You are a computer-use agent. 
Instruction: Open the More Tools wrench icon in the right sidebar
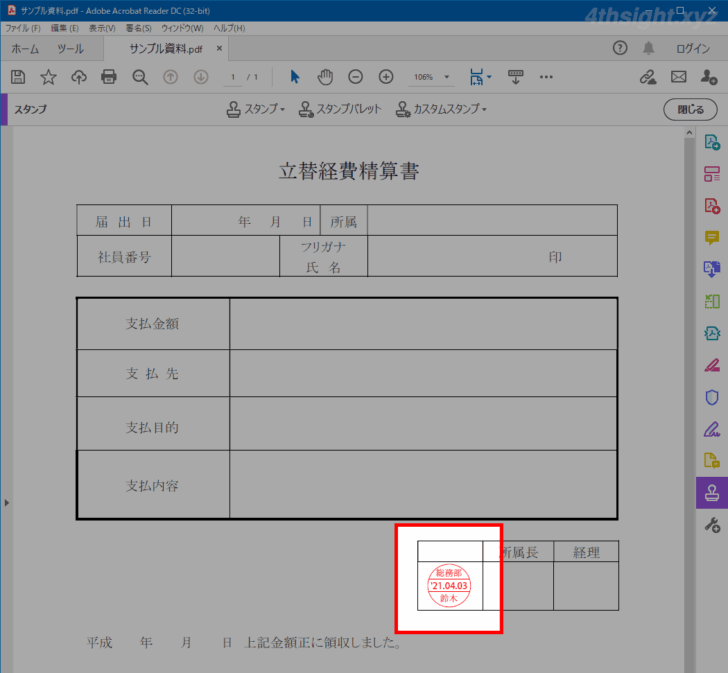coord(712,525)
